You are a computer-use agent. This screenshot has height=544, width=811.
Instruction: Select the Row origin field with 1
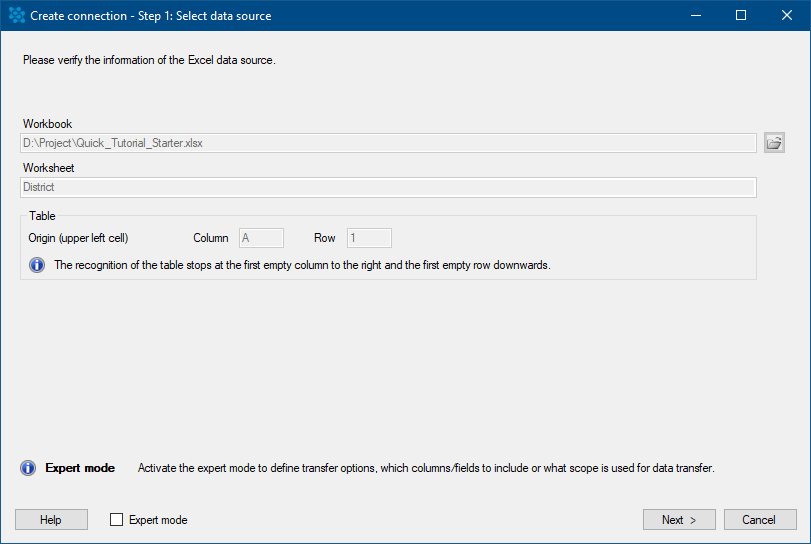click(x=369, y=238)
